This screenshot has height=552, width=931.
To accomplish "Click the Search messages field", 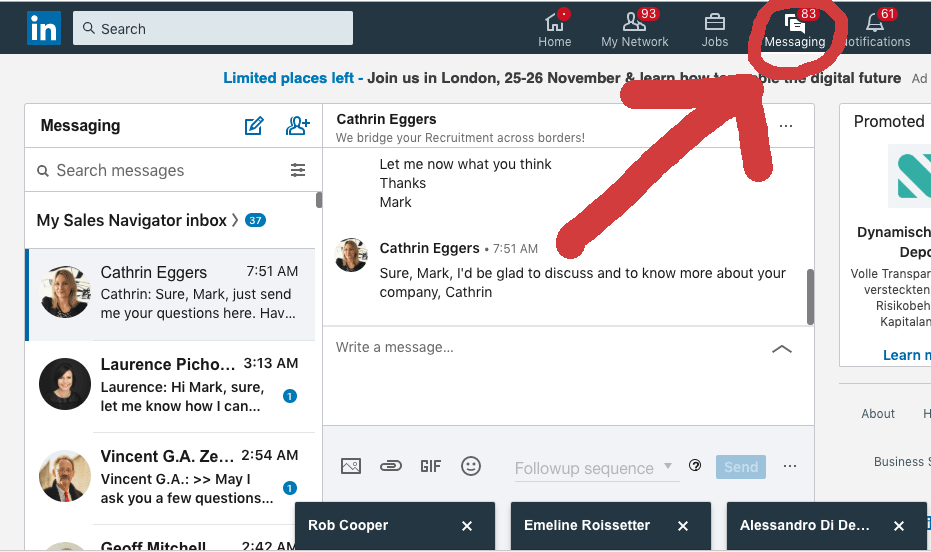I will (x=160, y=170).
